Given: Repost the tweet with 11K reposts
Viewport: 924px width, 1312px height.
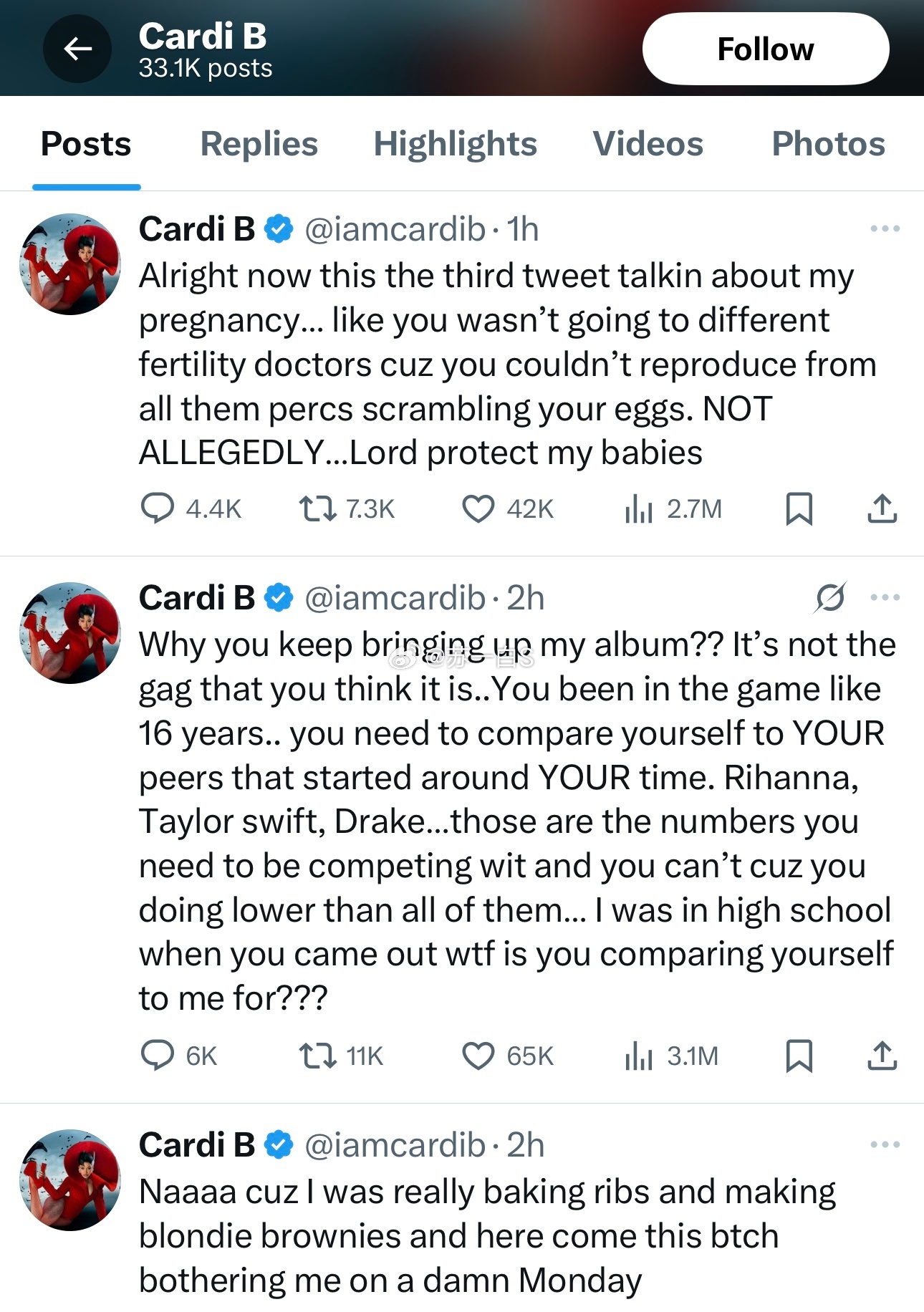Looking at the screenshot, I should click(317, 1056).
